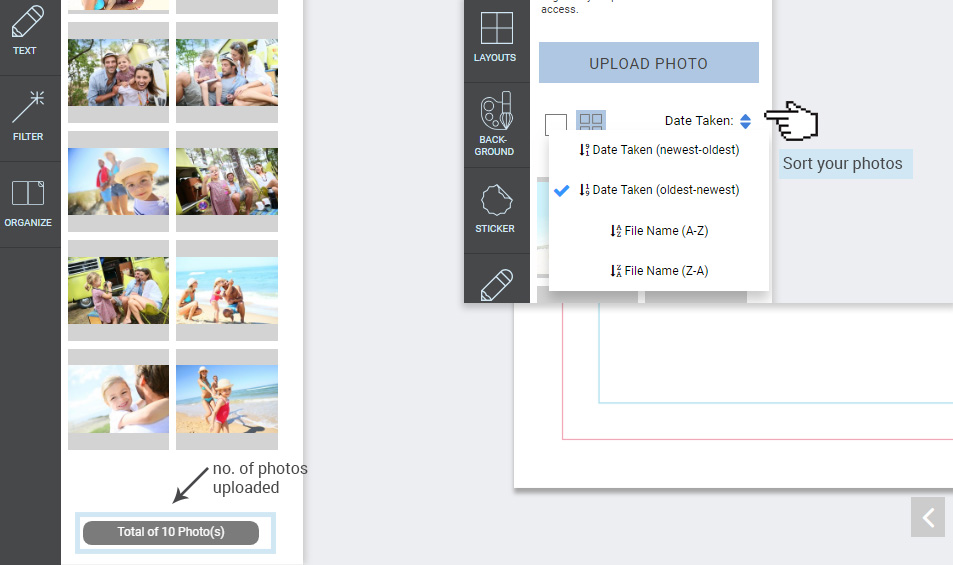
Task: Open the Layouts panel
Action: tap(496, 38)
